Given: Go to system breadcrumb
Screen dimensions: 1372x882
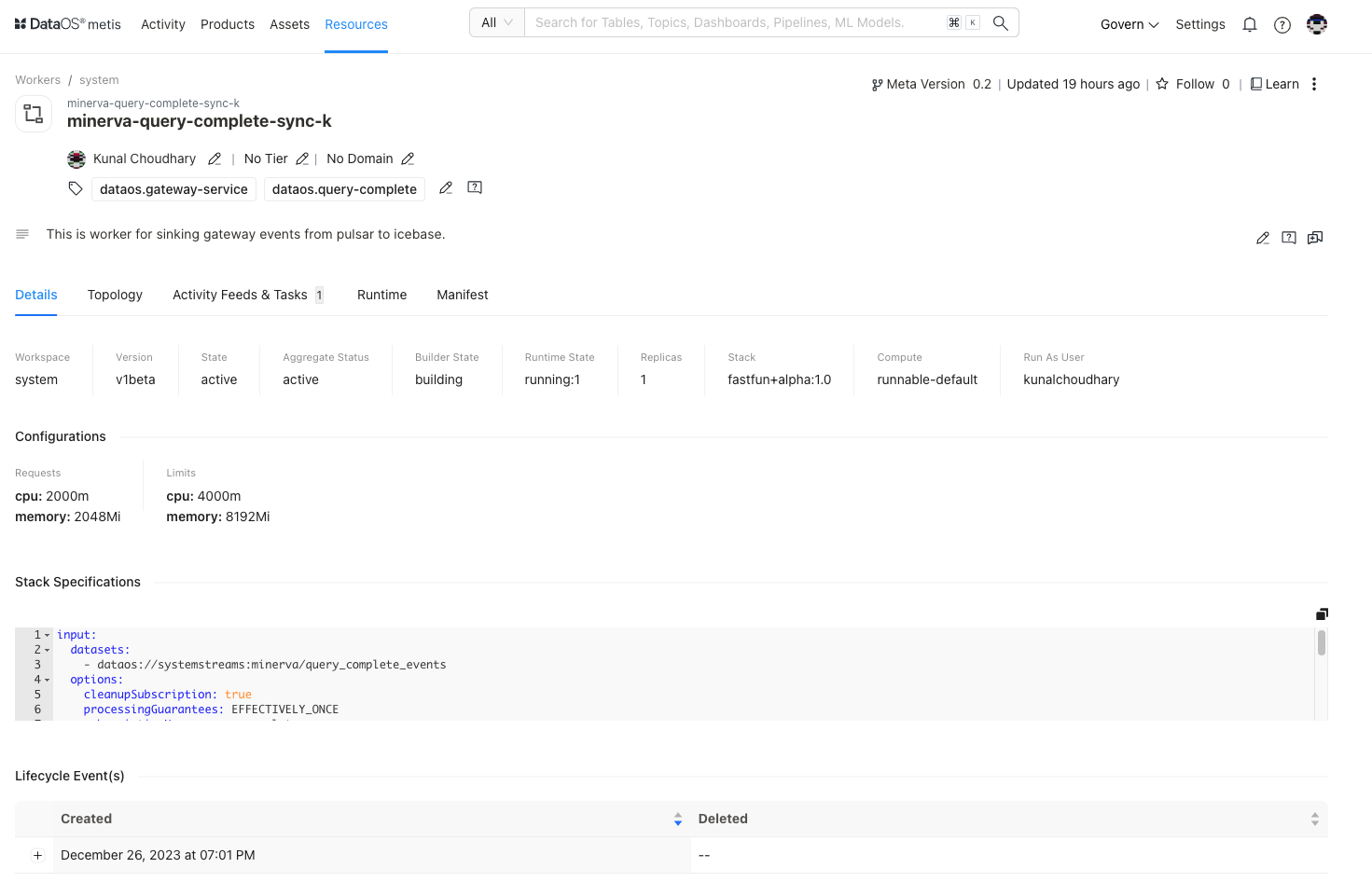Looking at the screenshot, I should [99, 80].
